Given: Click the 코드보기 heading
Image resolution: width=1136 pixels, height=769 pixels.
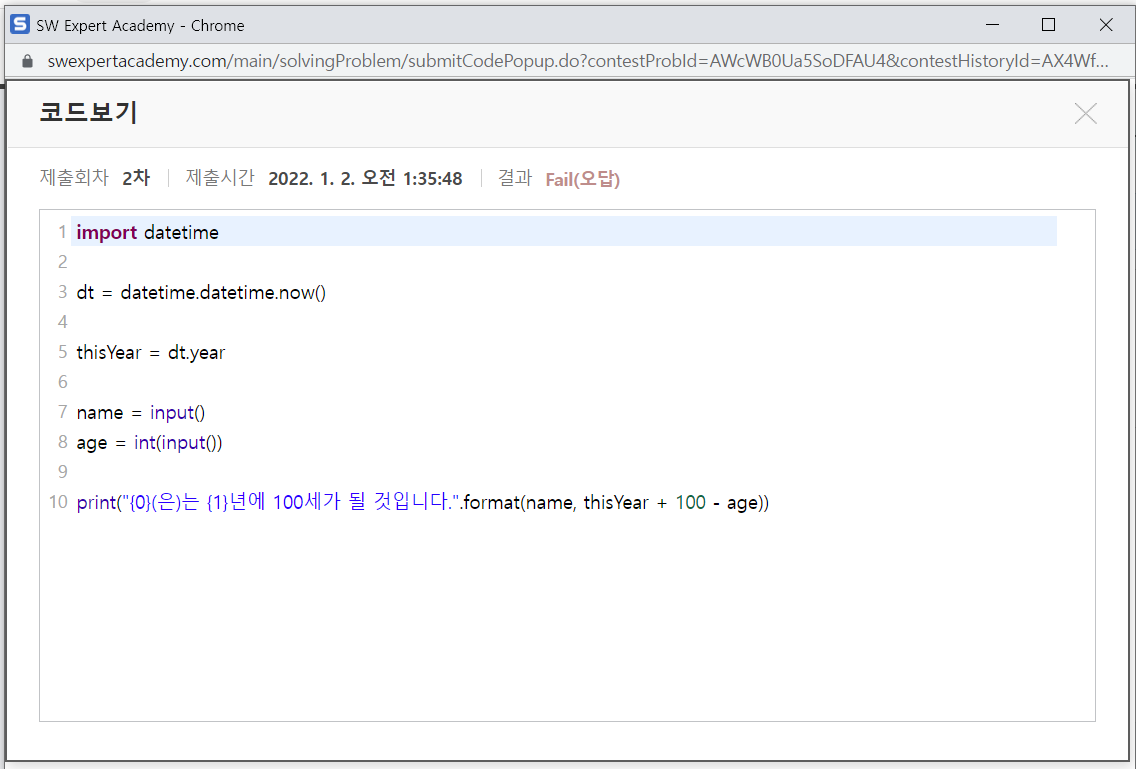Looking at the screenshot, I should (x=88, y=112).
